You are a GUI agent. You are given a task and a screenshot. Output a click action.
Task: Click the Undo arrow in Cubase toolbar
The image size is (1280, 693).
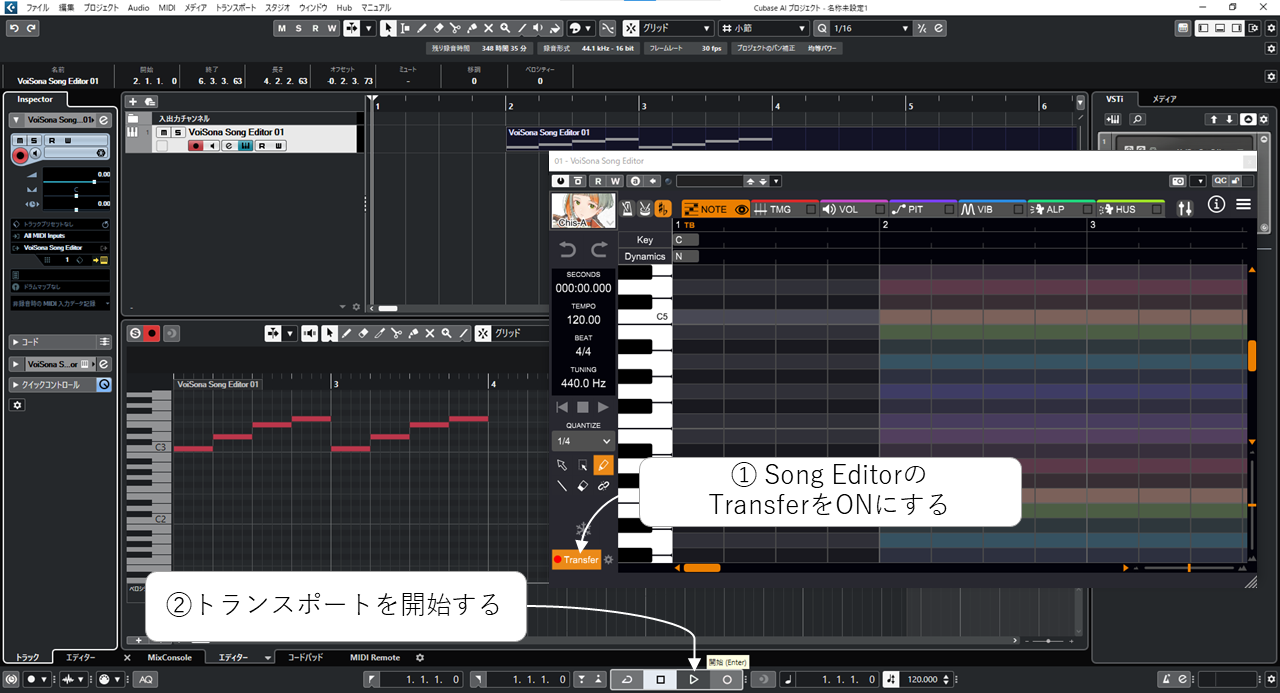tap(14, 28)
